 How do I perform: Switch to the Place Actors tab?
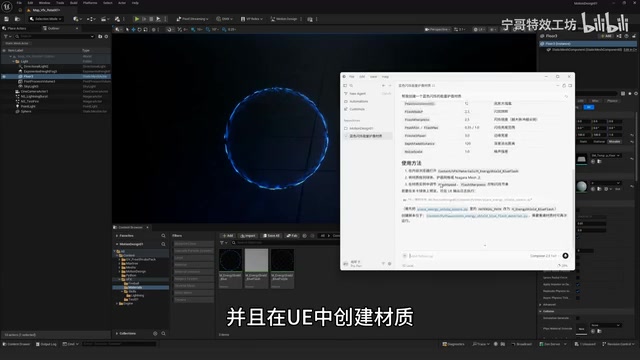15,29
